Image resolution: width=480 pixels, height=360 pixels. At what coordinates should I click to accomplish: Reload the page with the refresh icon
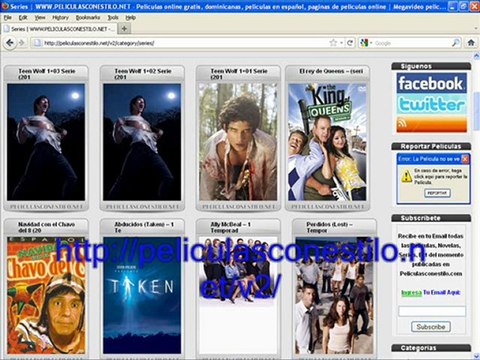point(350,43)
